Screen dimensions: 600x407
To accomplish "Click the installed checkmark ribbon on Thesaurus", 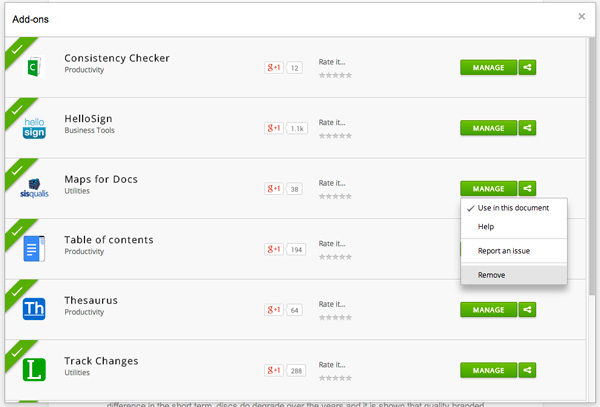I will pos(17,293).
